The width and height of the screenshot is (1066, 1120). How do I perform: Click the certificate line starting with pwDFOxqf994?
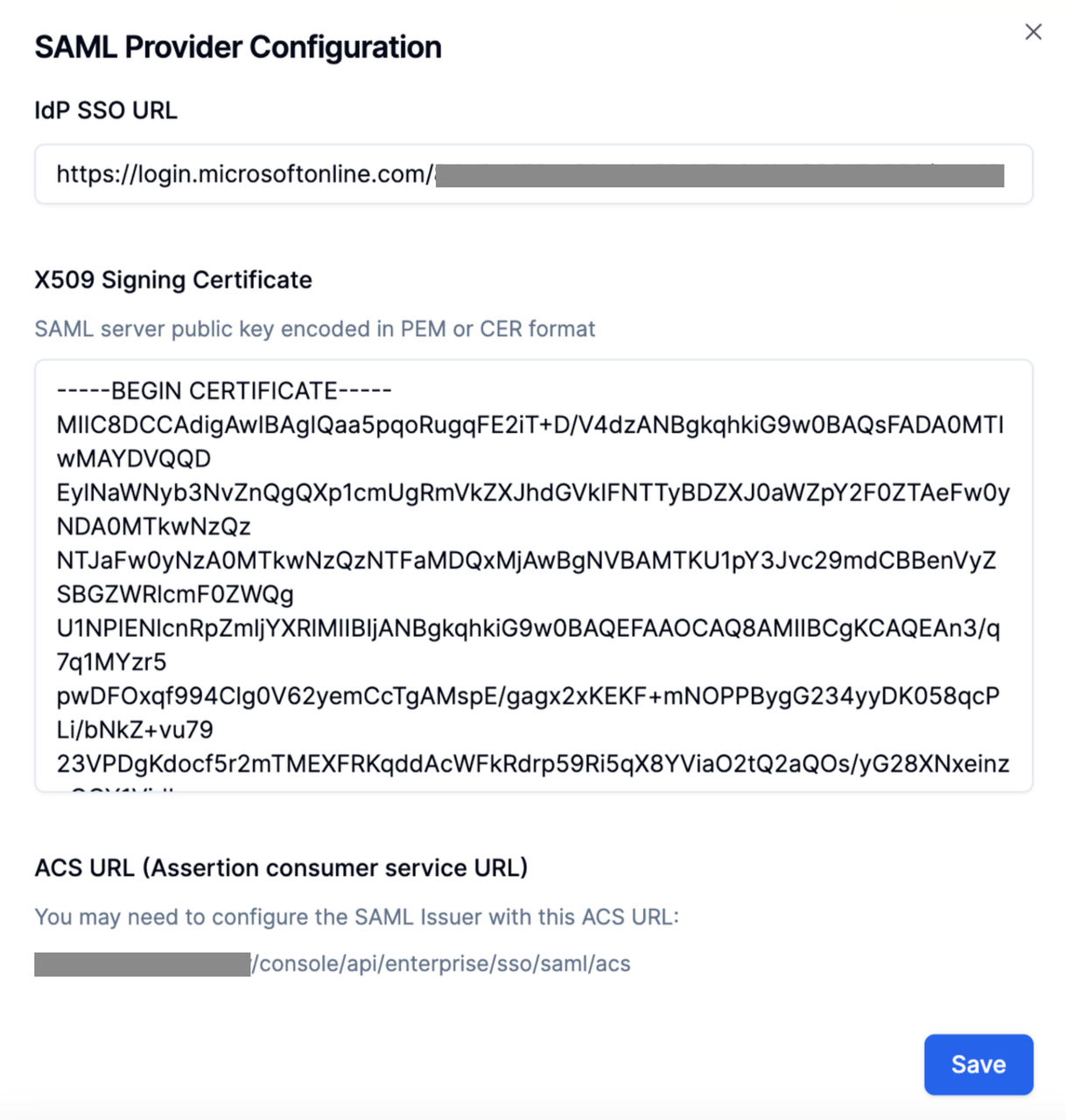pos(528,696)
